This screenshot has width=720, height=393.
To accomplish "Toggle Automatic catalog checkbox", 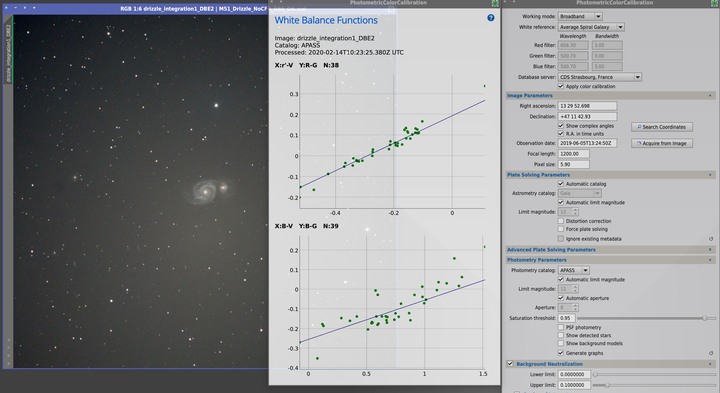I will click(561, 184).
